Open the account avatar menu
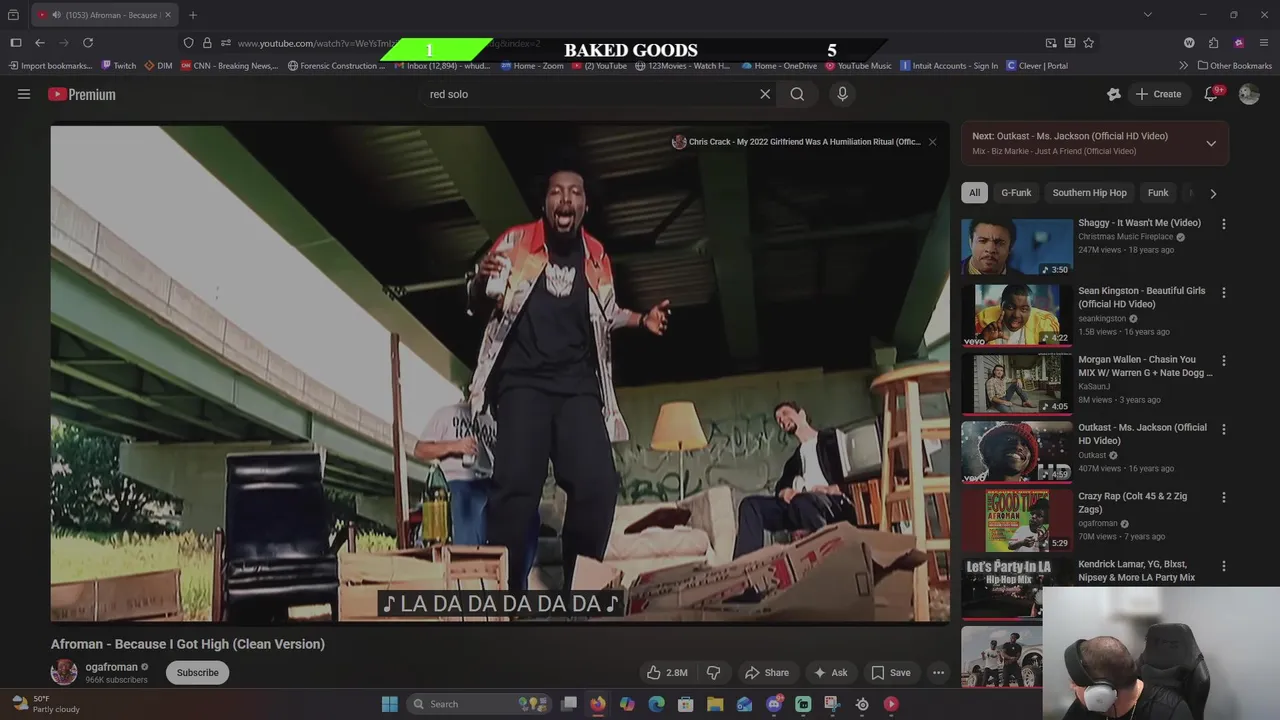The width and height of the screenshot is (1280, 720). coord(1249,94)
